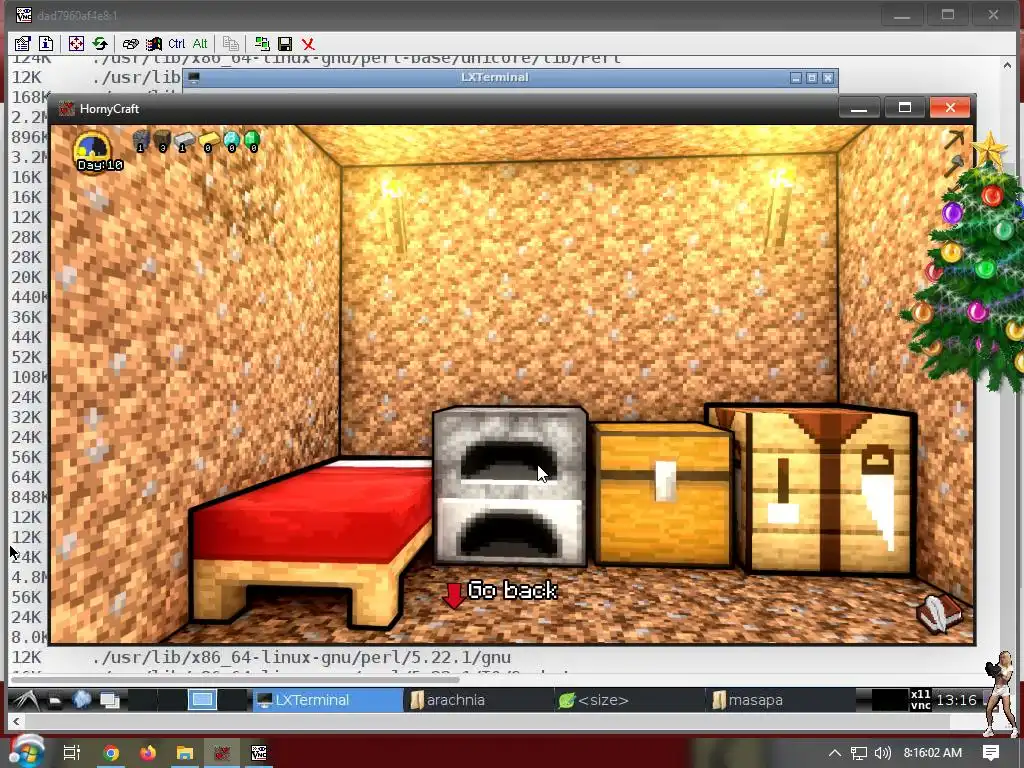Click red X disconnect icon in VNC toolbar
1024x768 pixels.
tap(308, 44)
